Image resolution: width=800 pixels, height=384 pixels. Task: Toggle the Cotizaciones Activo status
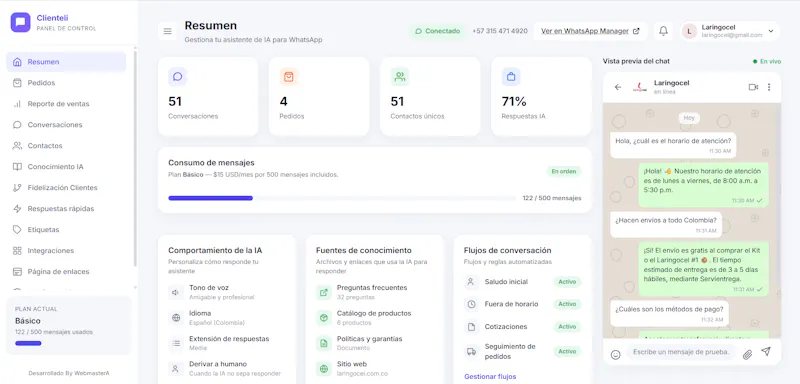click(x=567, y=326)
